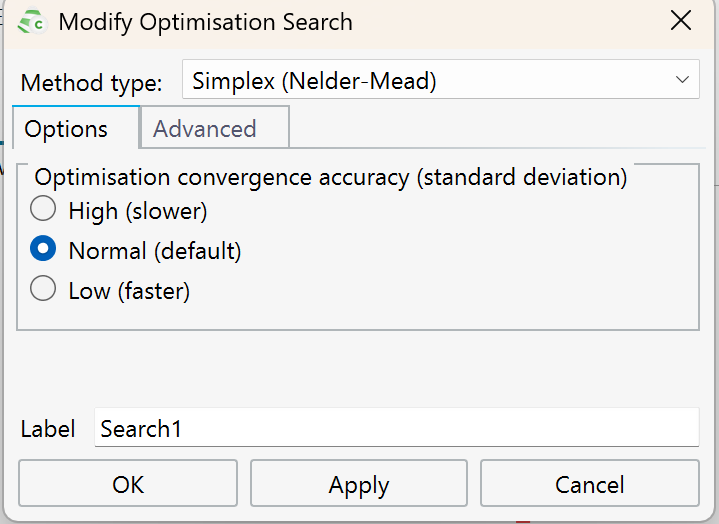
Task: Apply the optimisation search settings
Action: (359, 485)
